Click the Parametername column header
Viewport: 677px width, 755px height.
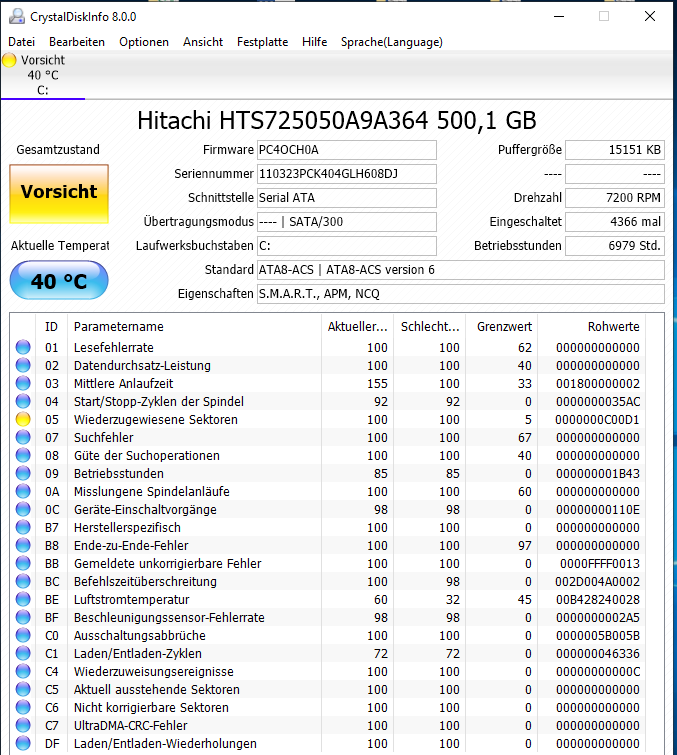pyautogui.click(x=195, y=326)
